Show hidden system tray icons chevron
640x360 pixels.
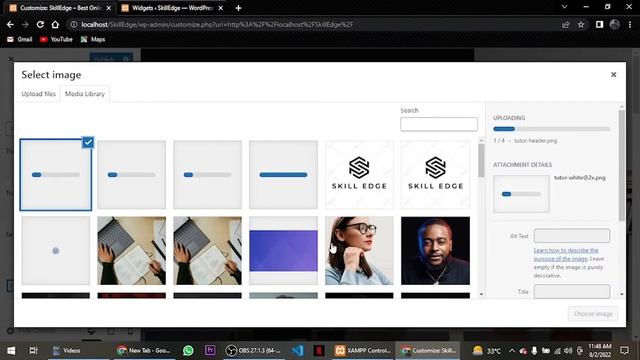[x=511, y=351]
